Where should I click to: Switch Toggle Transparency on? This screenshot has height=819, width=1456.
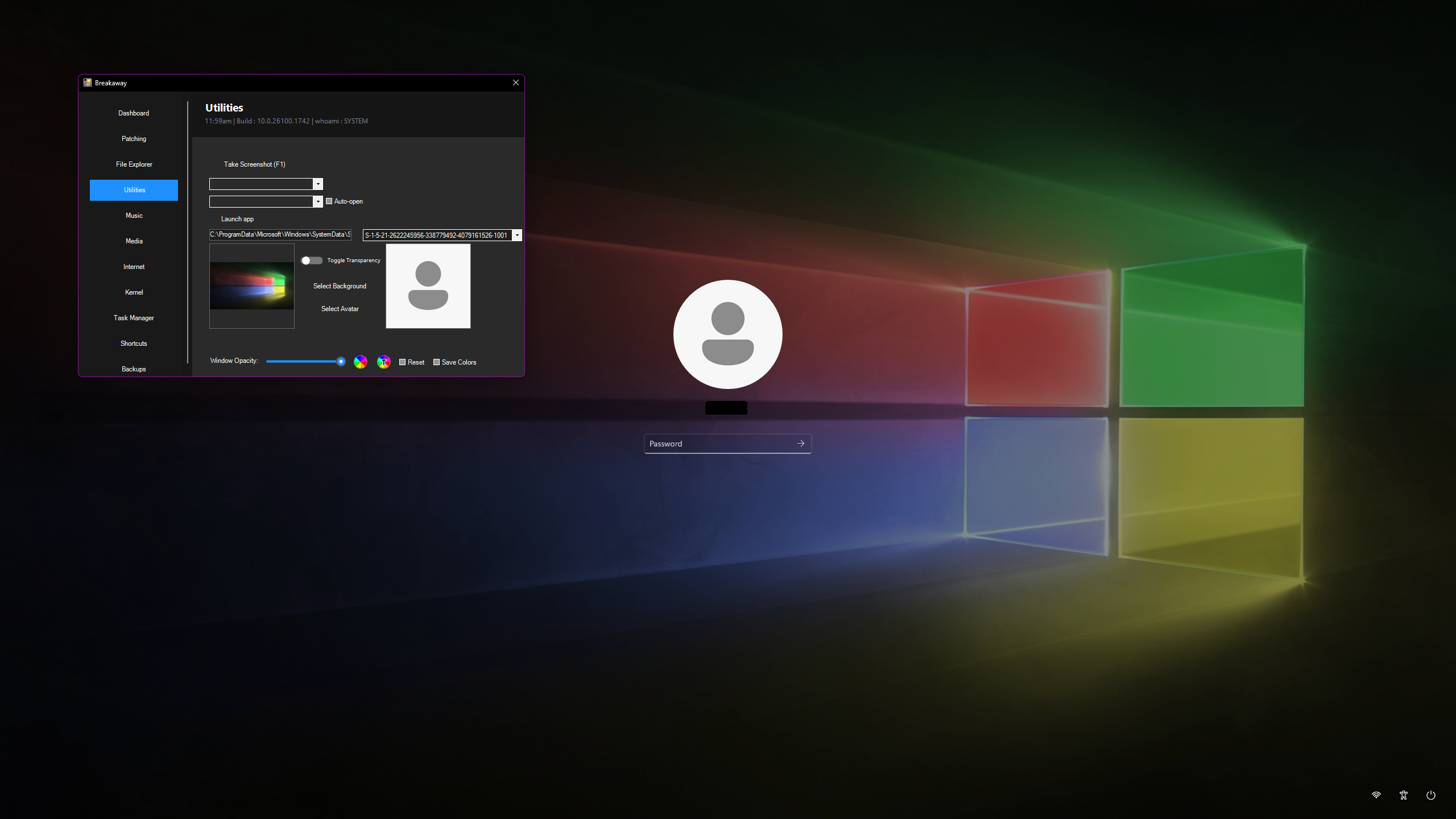pos(312,260)
